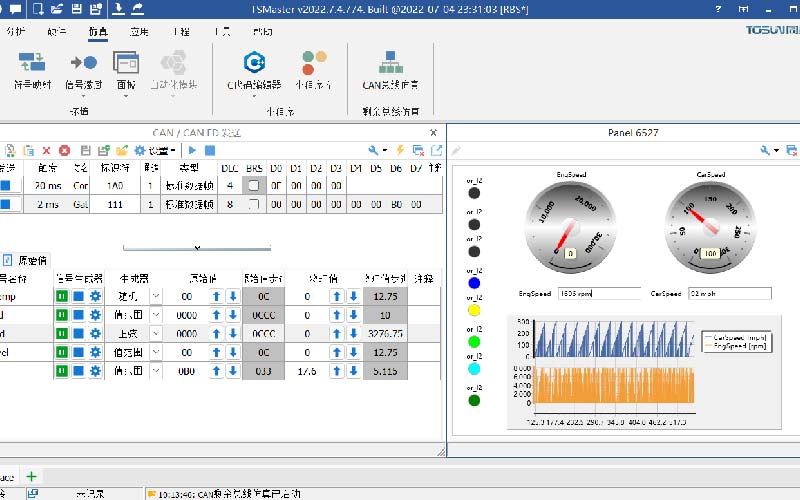Image resolution: width=800 pixels, height=500 pixels.
Task: Click the yellow indicator LED in panel
Action: [474, 311]
